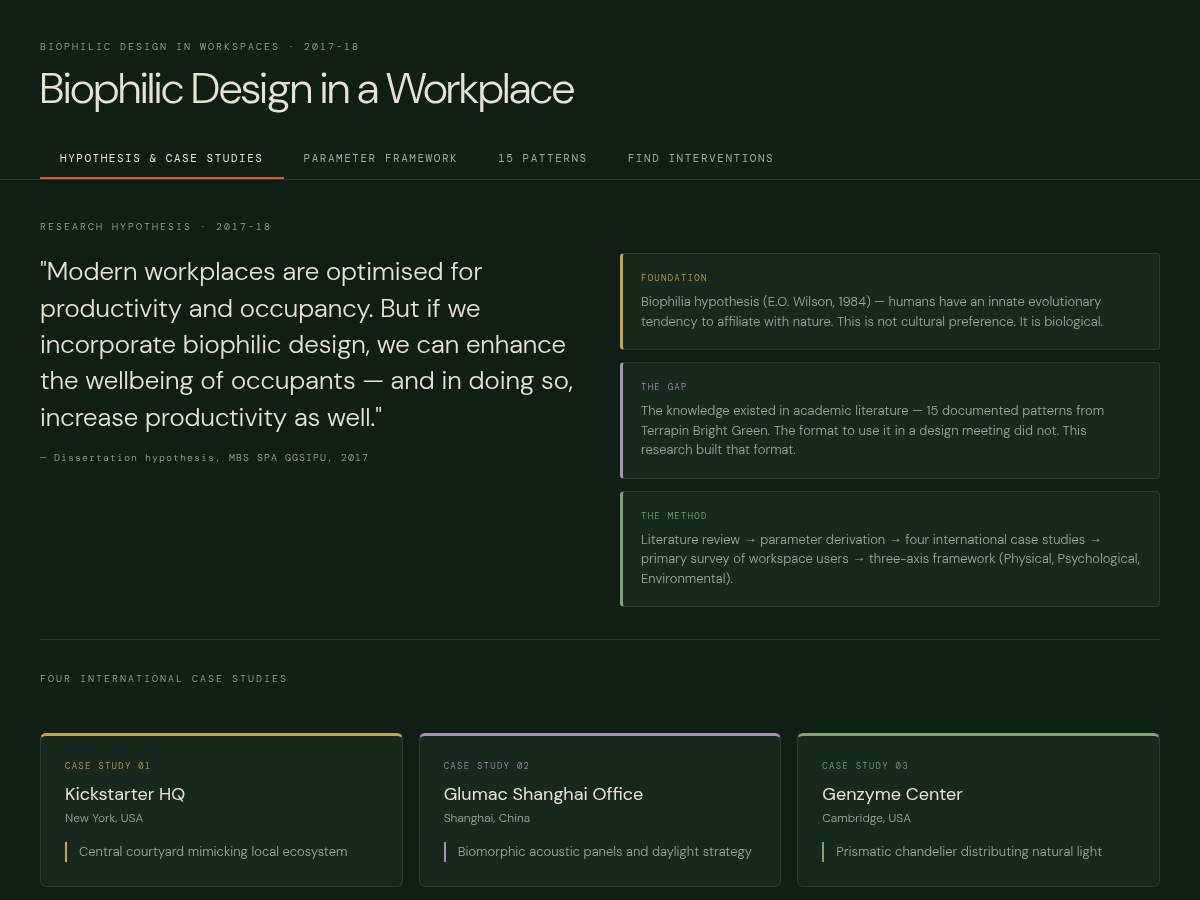Open the Kickstarter HQ case study card

point(221,810)
